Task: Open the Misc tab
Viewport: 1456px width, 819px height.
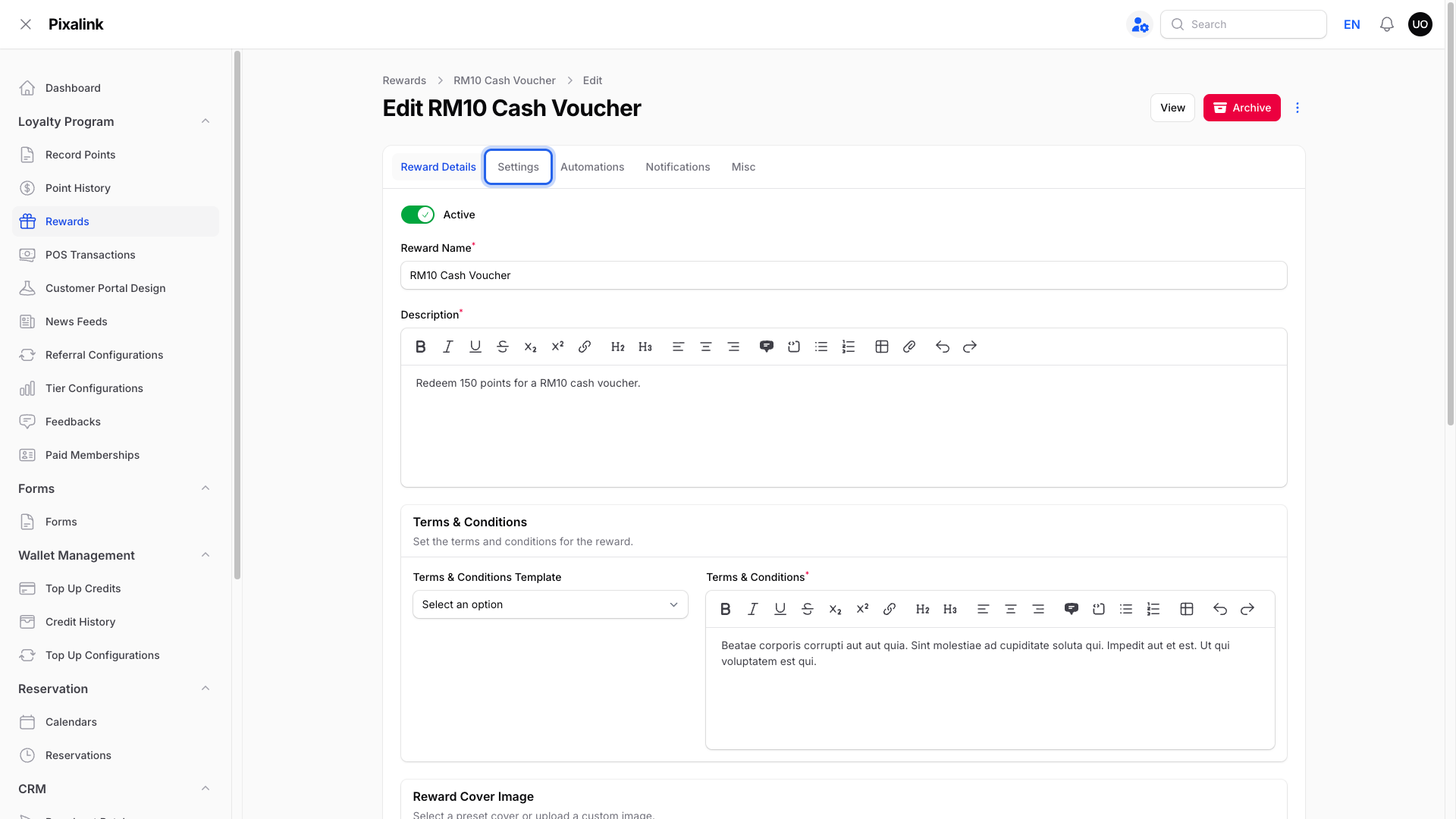Action: tap(743, 167)
